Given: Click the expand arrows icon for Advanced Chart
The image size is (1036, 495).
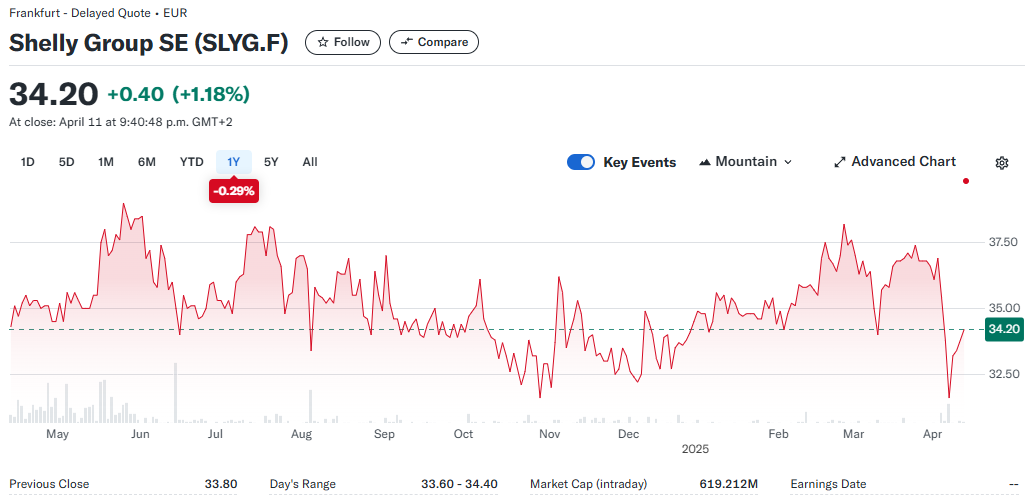Looking at the screenshot, I should click(840, 162).
